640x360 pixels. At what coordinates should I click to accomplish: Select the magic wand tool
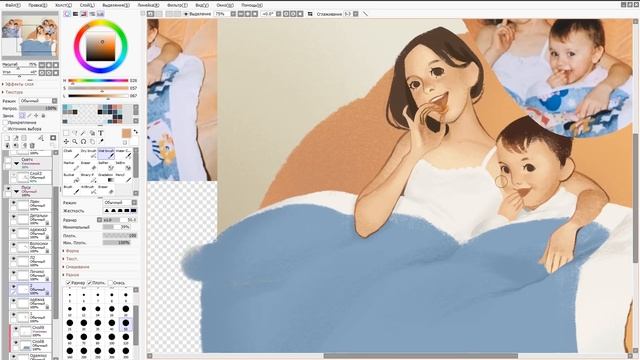click(83, 133)
